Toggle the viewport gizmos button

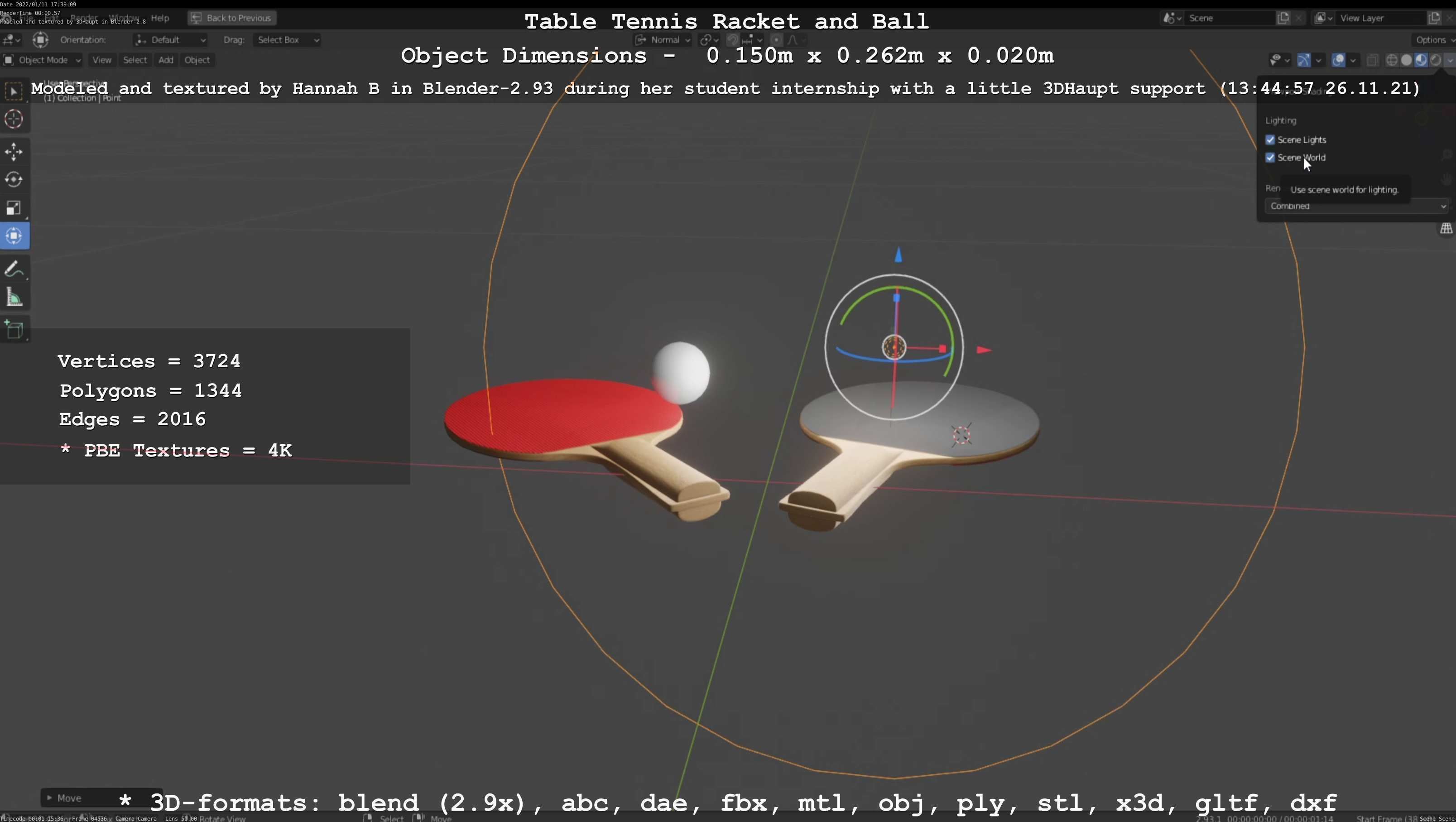1304,60
